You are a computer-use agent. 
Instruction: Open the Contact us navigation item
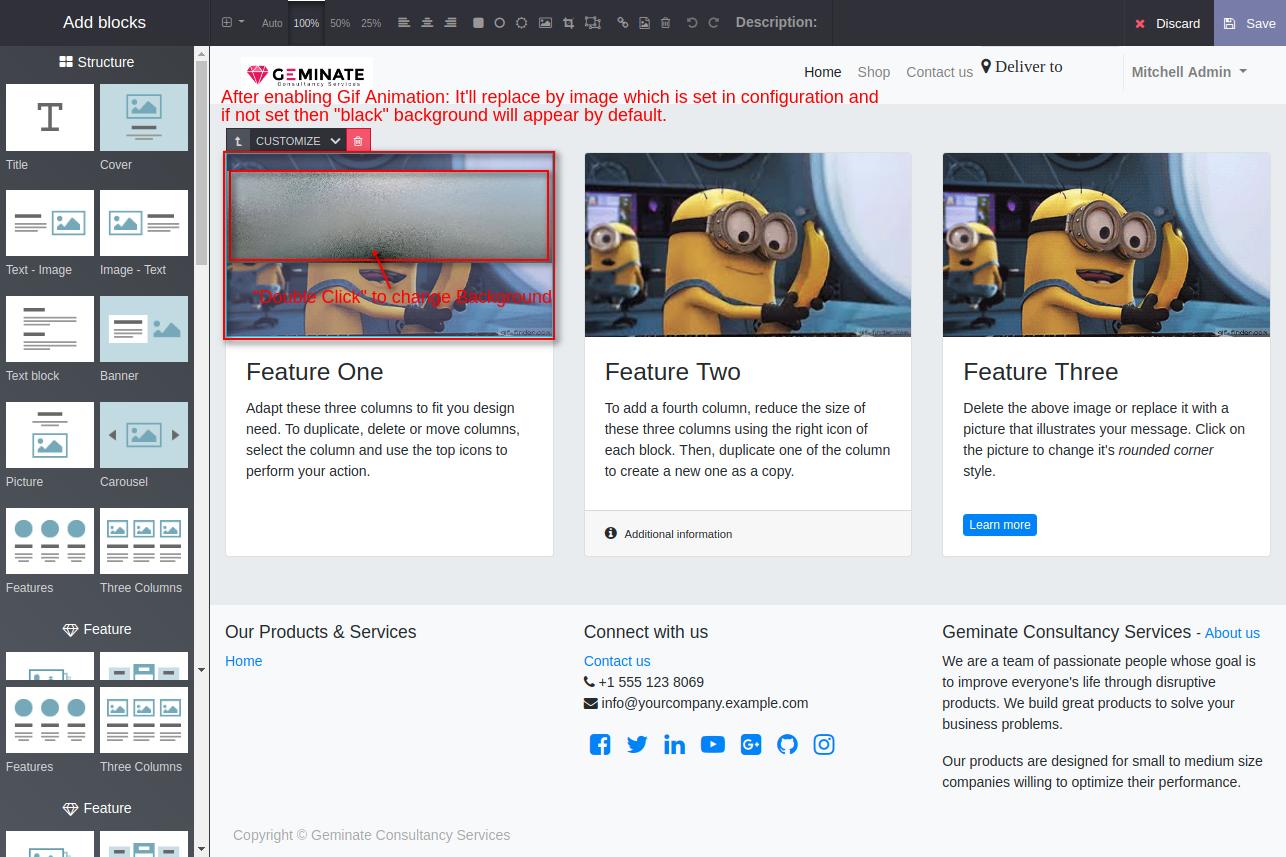939,72
